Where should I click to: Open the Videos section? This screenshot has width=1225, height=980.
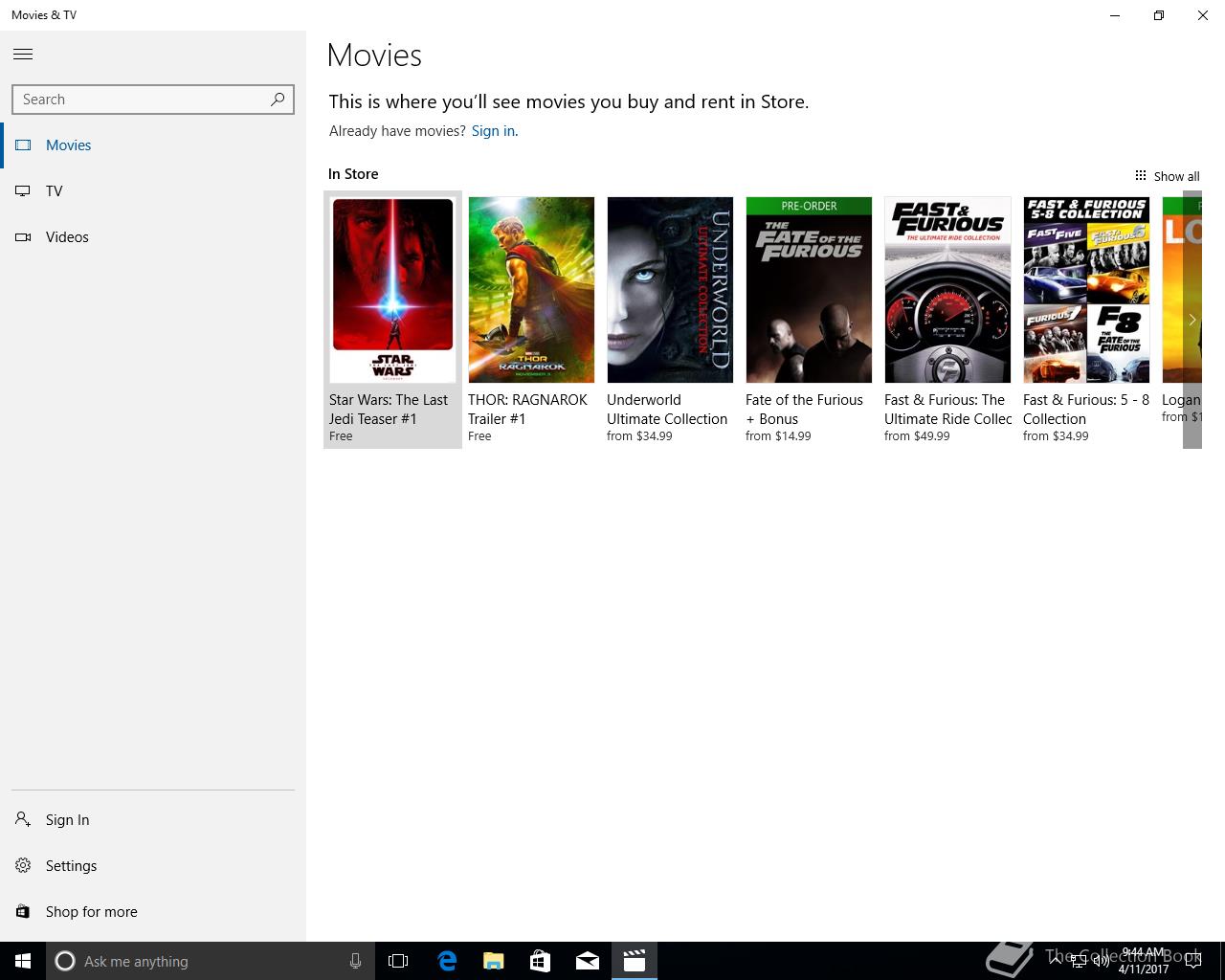pos(153,237)
